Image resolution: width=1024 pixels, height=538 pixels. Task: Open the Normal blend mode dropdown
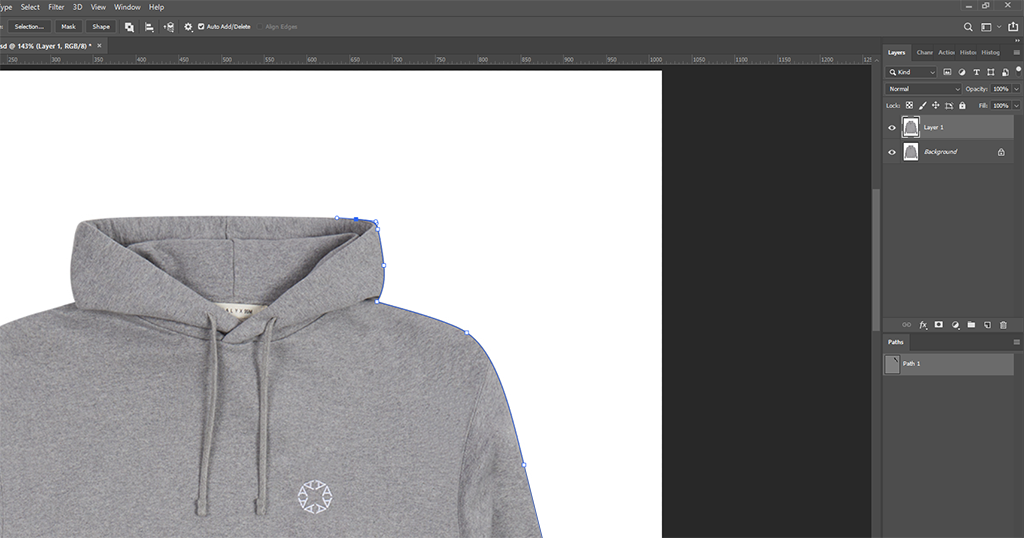click(923, 89)
